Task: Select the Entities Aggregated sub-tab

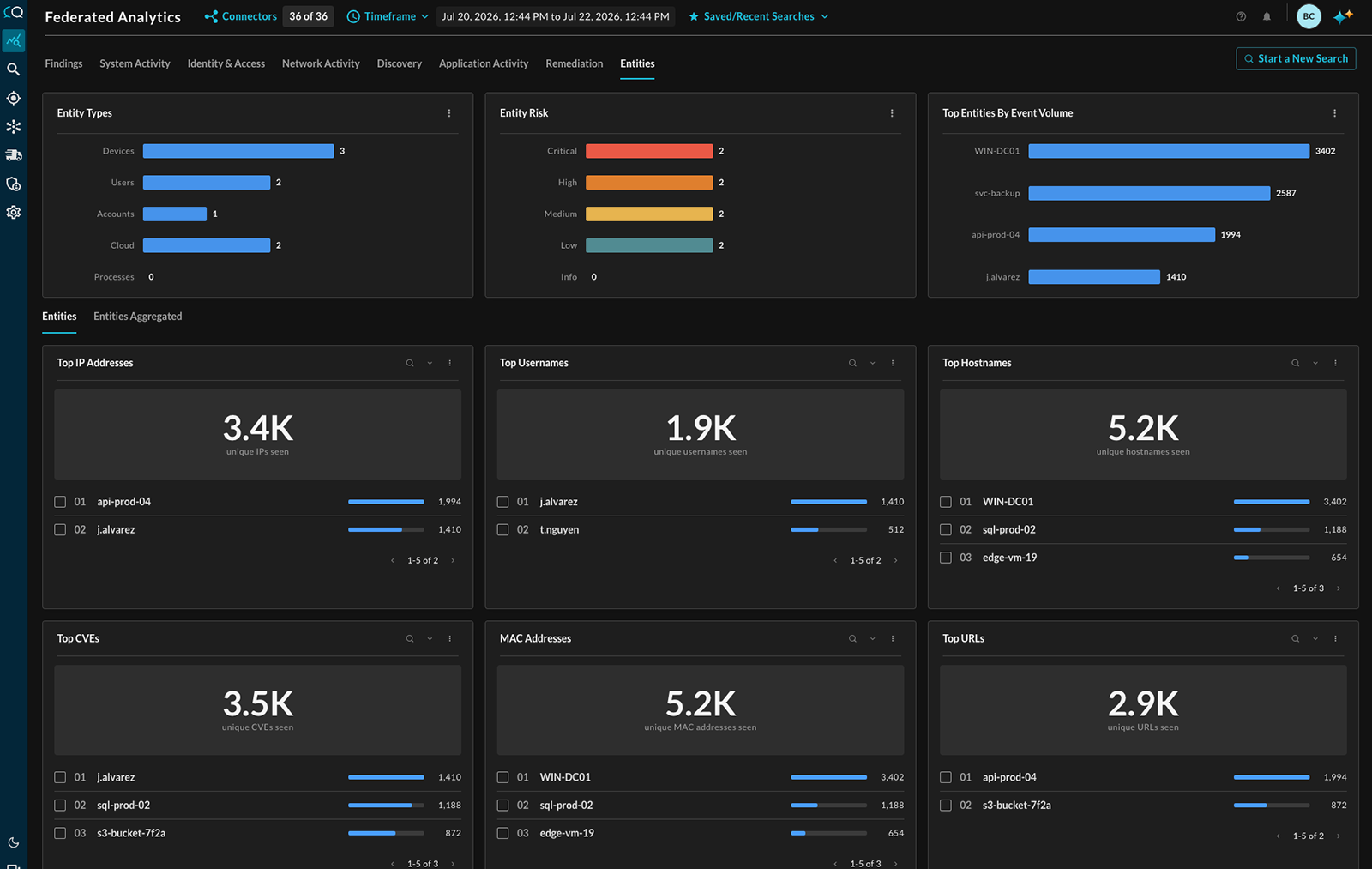Action: coord(138,317)
